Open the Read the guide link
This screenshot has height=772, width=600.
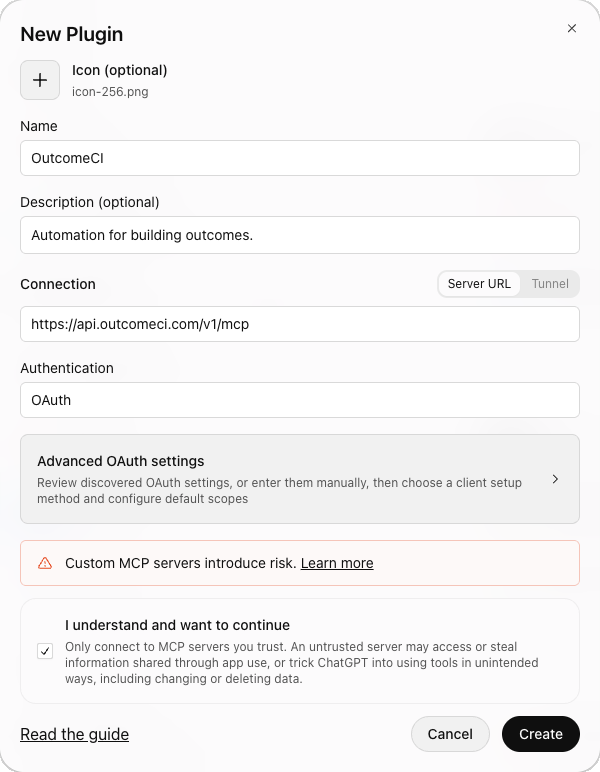74,734
